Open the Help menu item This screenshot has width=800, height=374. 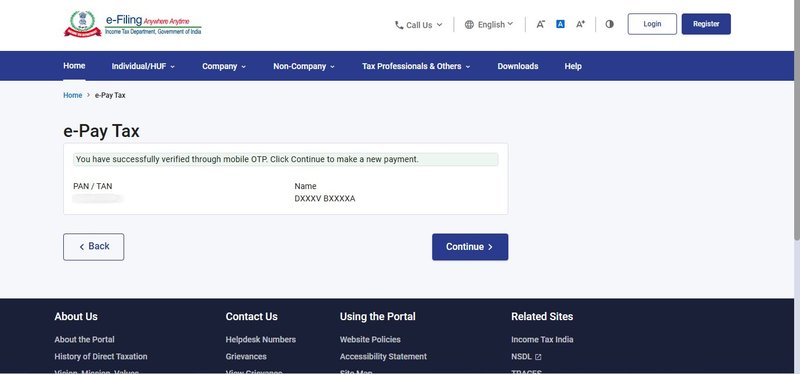573,66
